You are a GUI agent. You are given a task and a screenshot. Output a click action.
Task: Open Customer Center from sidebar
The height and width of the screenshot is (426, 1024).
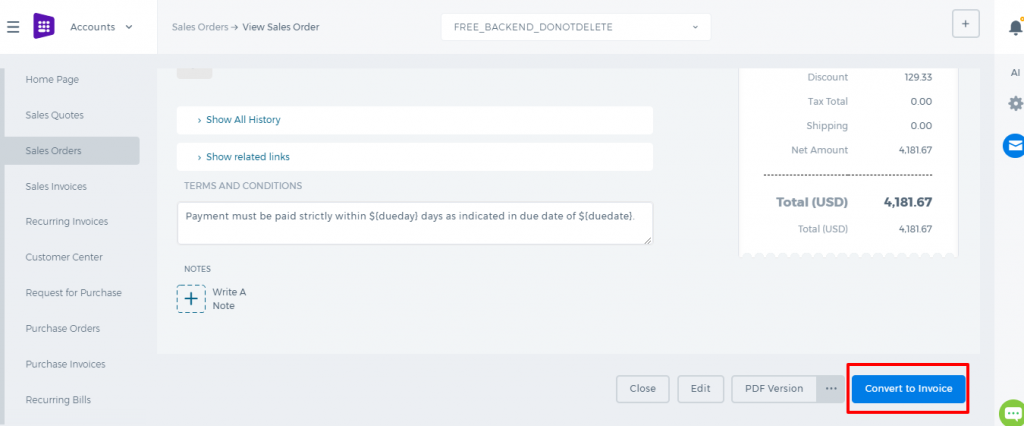[x=64, y=257]
